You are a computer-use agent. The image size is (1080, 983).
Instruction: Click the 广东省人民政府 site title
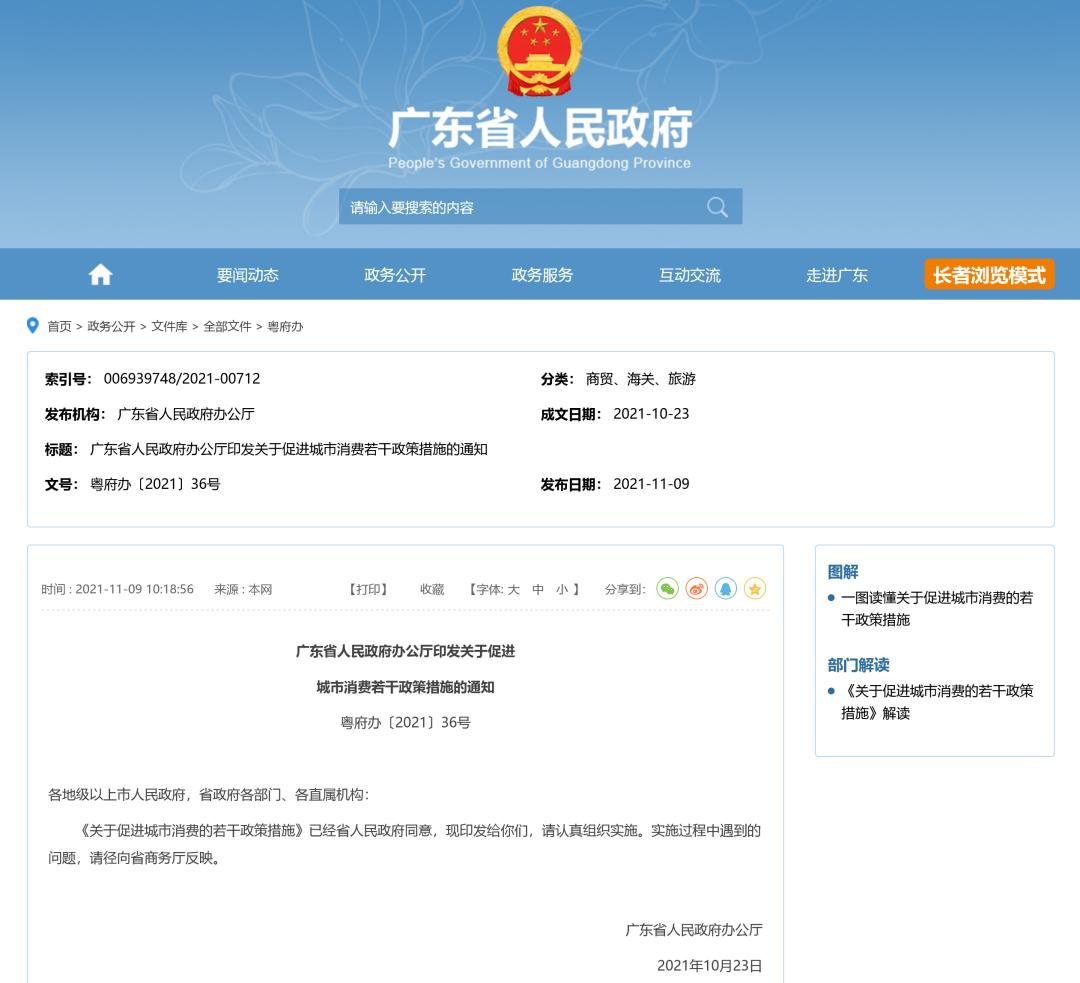540,128
